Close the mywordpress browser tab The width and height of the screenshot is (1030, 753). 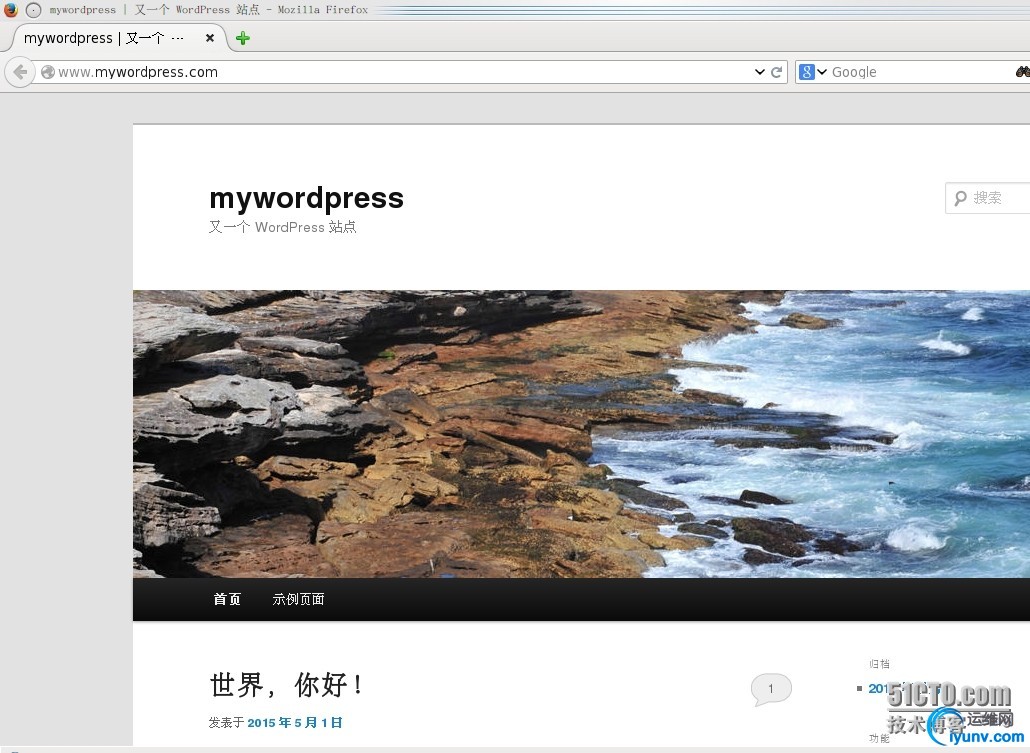[x=210, y=38]
